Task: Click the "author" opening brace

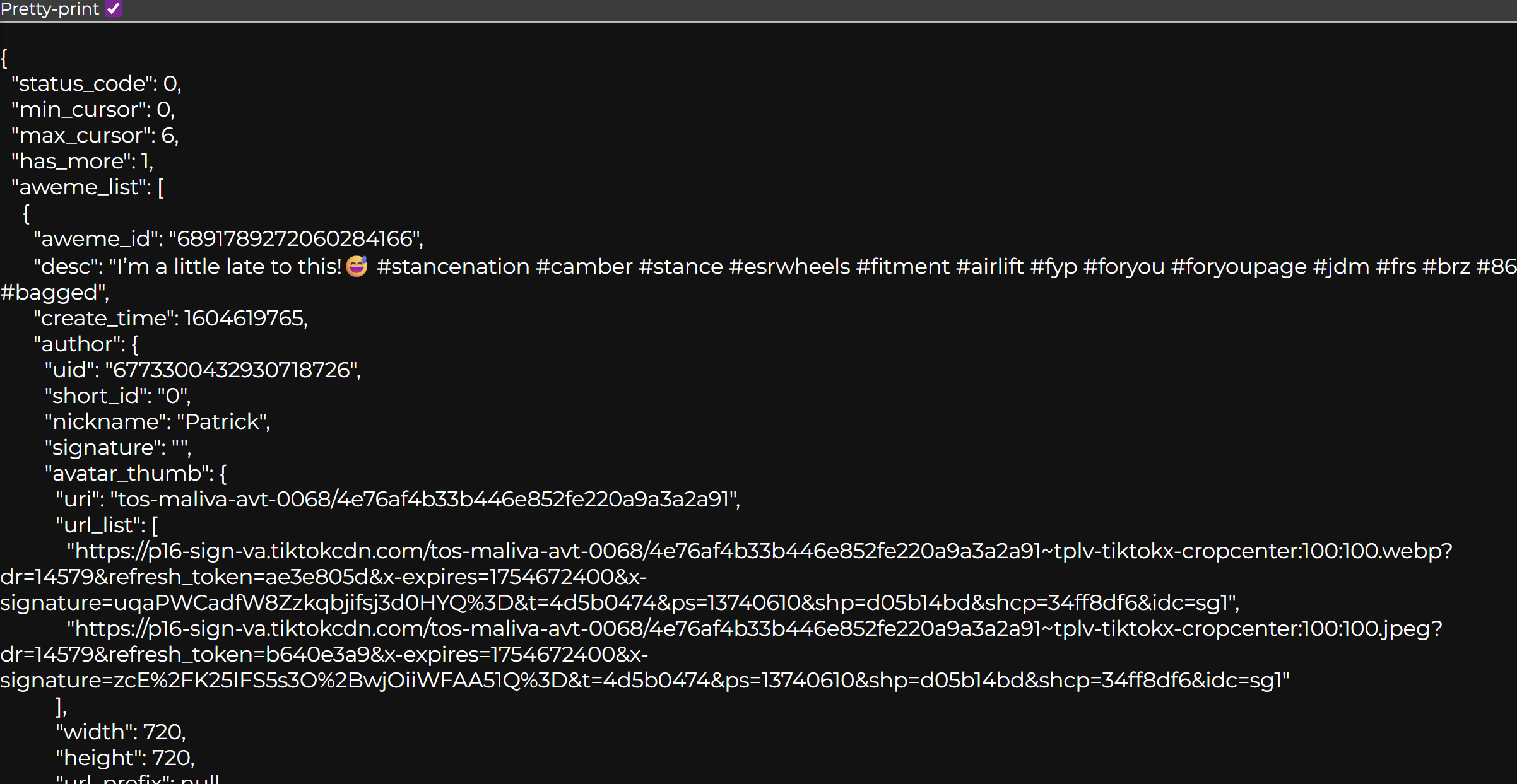Action: coord(134,344)
